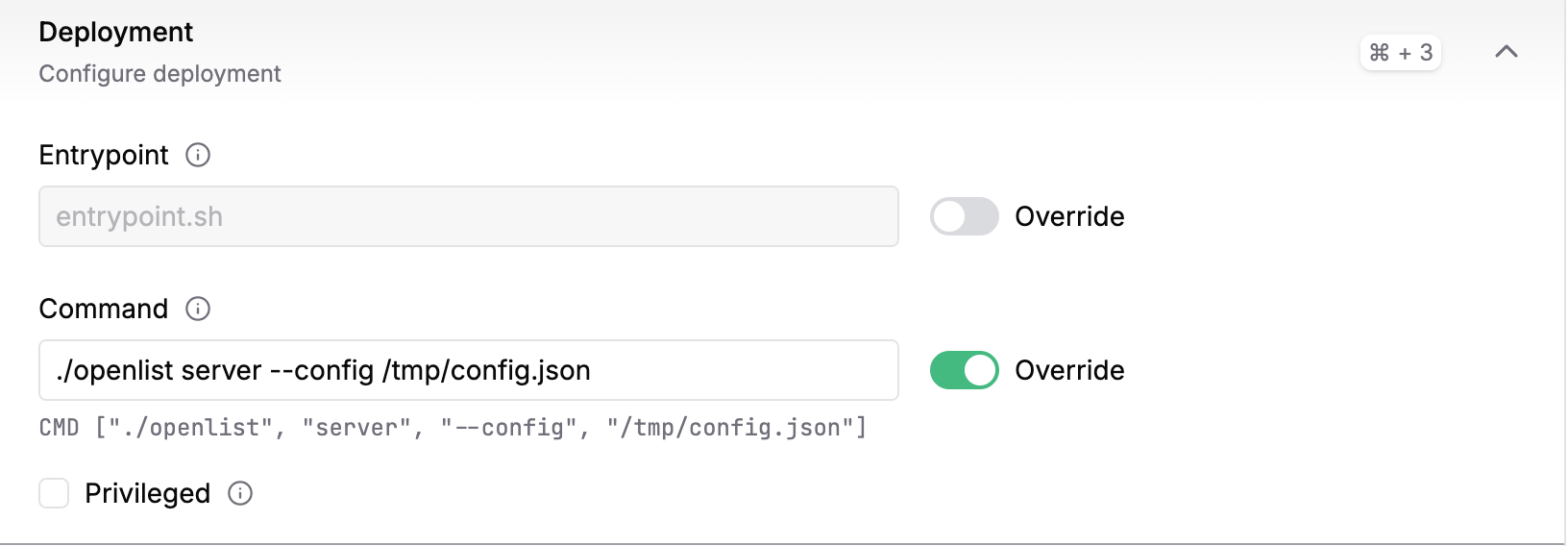This screenshot has width=1568, height=546.
Task: Open the Privileged info icon
Action: 240,493
